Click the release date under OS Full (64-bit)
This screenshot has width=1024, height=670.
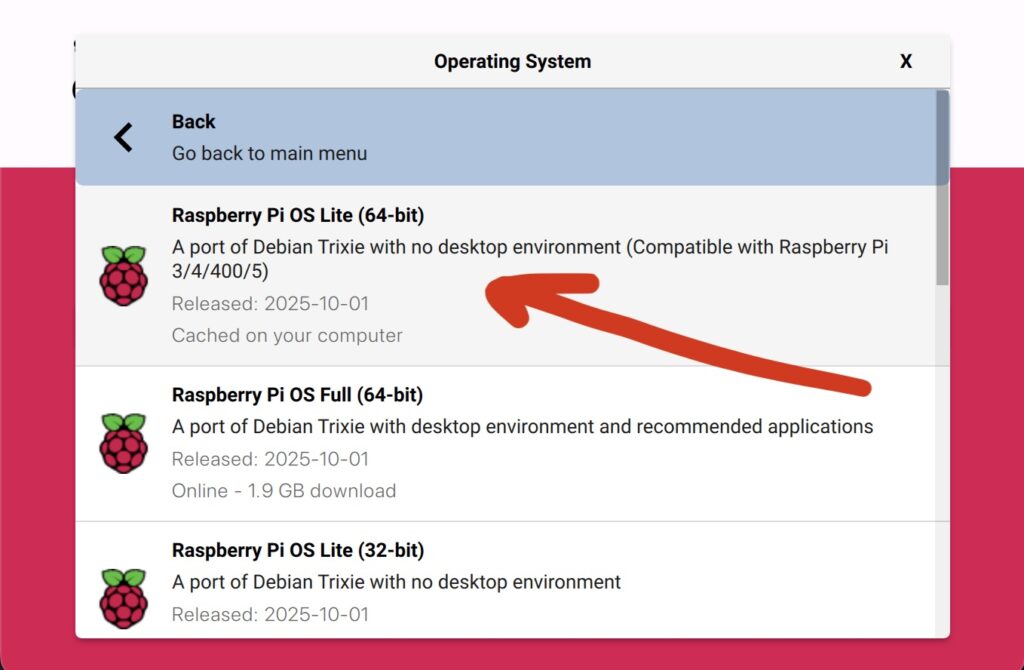coord(270,459)
